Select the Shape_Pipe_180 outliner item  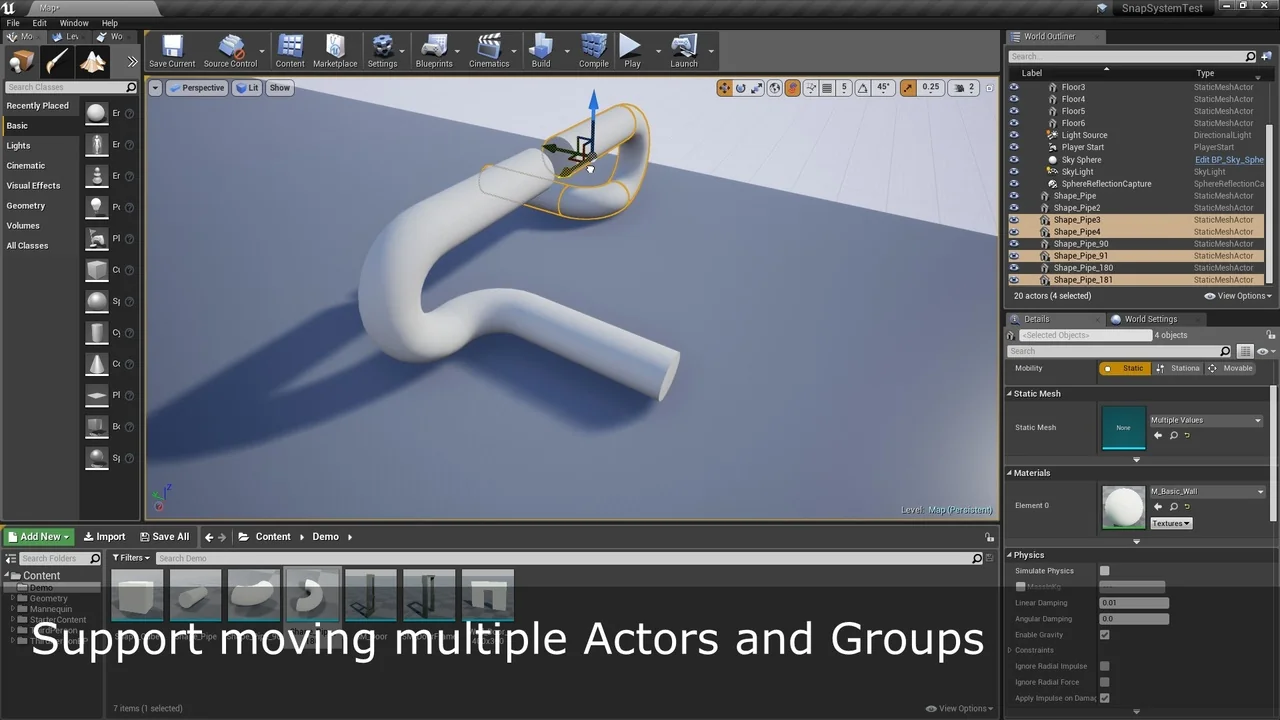click(x=1083, y=268)
